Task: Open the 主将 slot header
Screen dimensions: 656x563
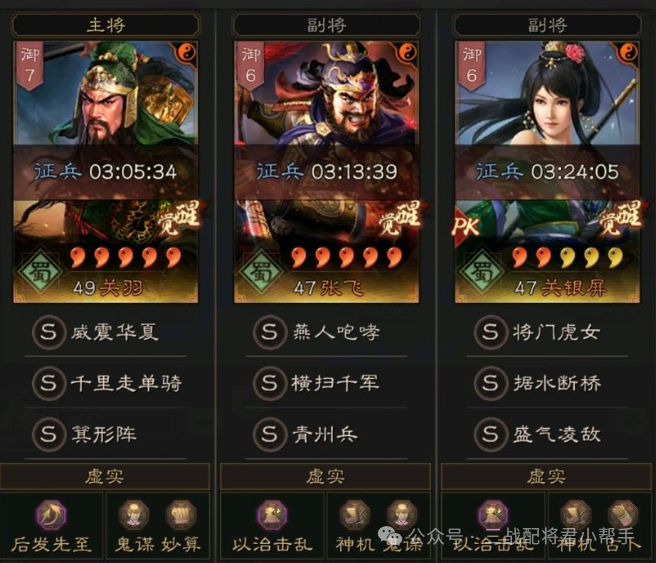Action: pyautogui.click(x=105, y=24)
